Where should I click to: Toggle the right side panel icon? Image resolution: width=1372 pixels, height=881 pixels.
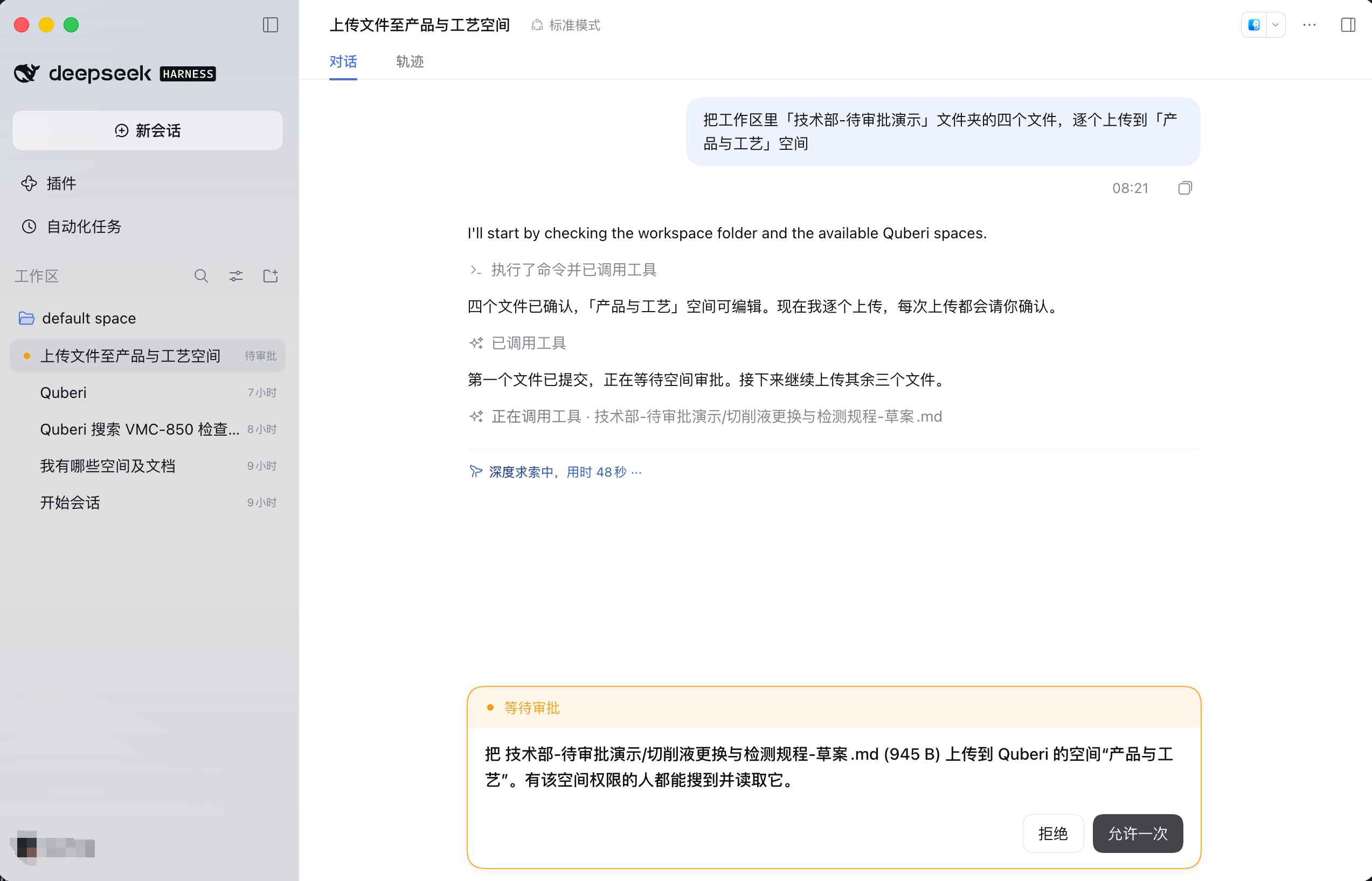[1348, 25]
